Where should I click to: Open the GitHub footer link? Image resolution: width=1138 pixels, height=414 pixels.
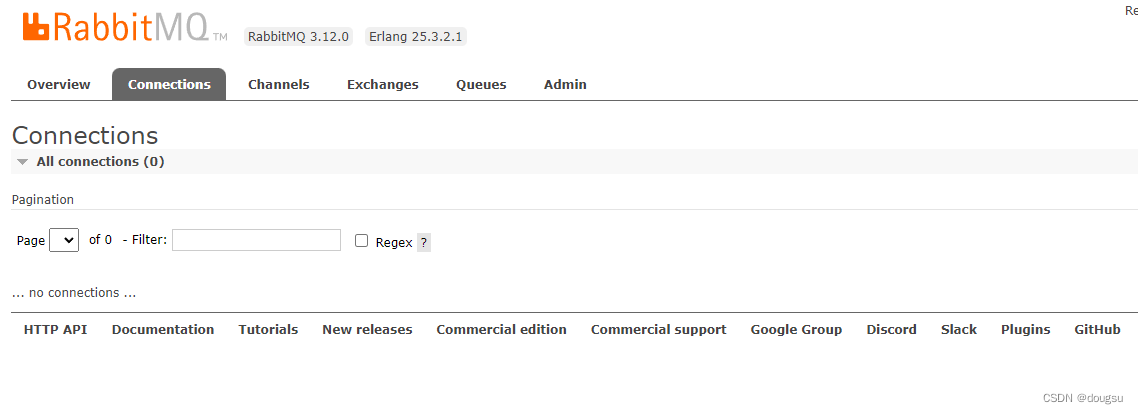(1097, 329)
